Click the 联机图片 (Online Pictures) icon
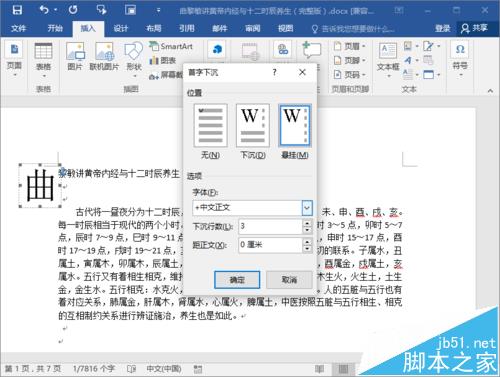The height and width of the screenshot is (377, 500). pos(104,57)
